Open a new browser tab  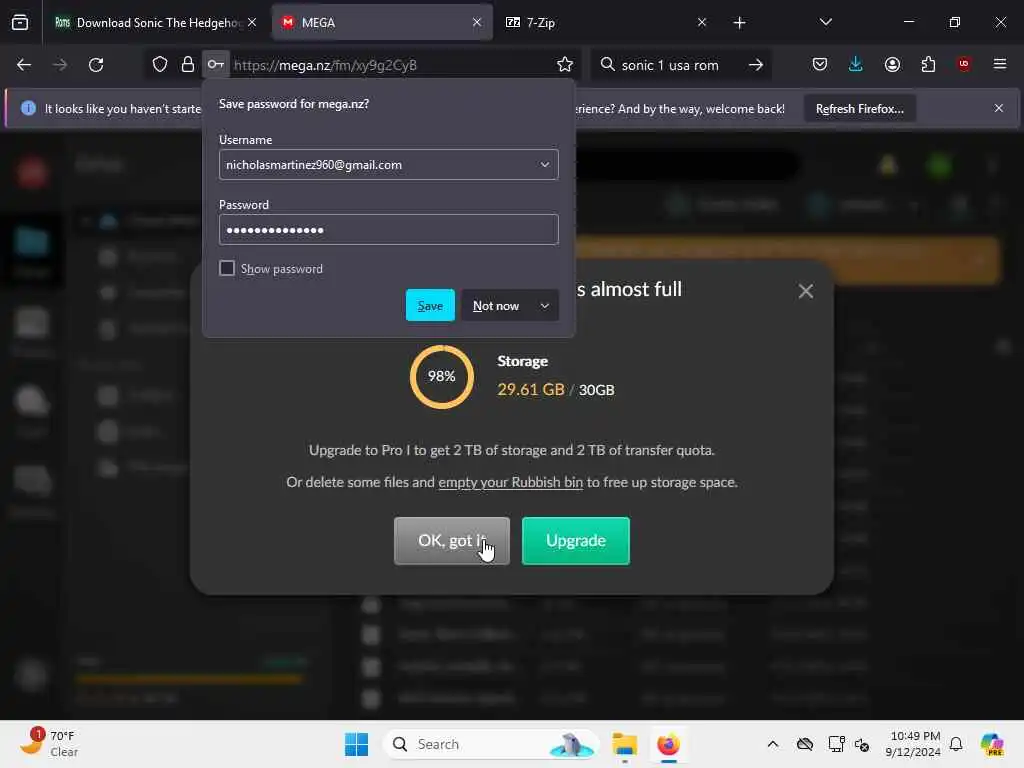coord(739,23)
